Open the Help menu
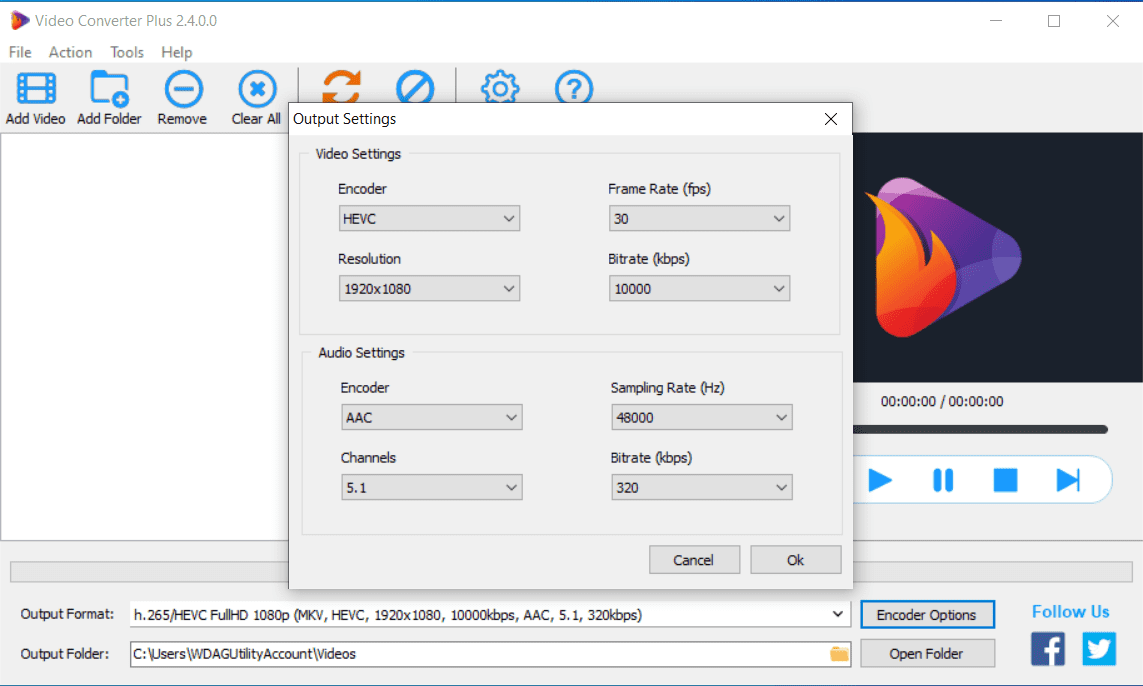 coord(176,52)
